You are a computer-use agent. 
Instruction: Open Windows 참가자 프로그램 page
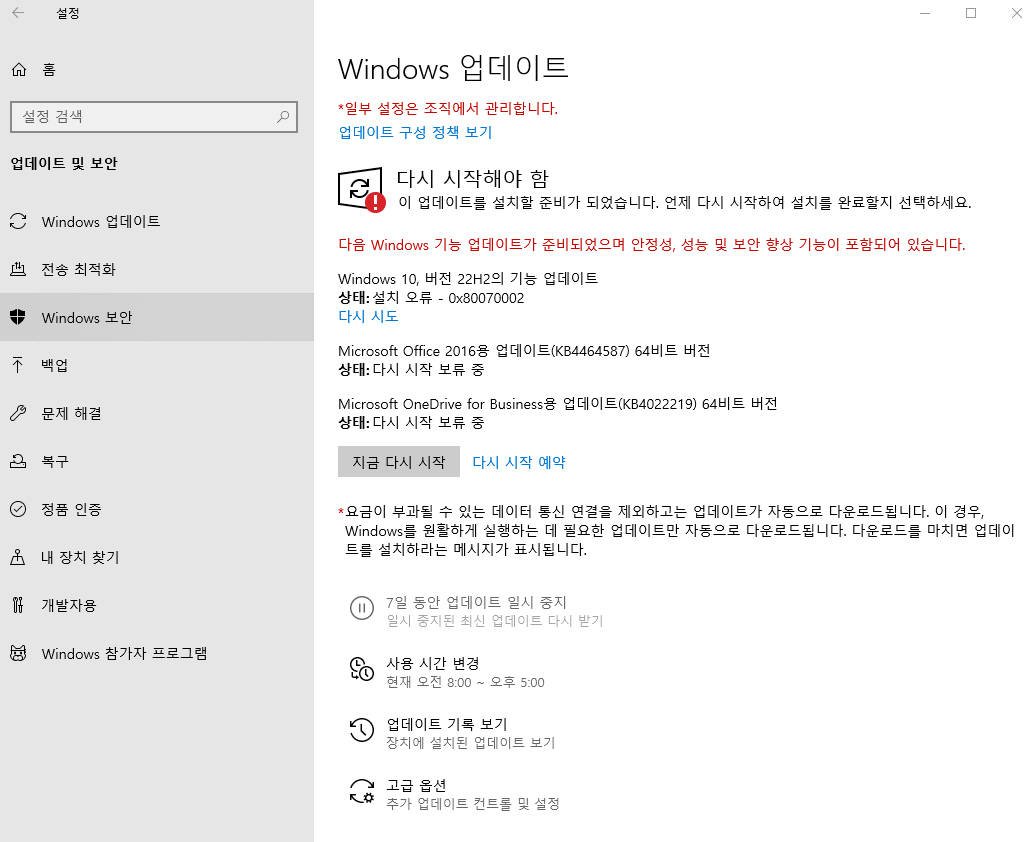(156, 653)
